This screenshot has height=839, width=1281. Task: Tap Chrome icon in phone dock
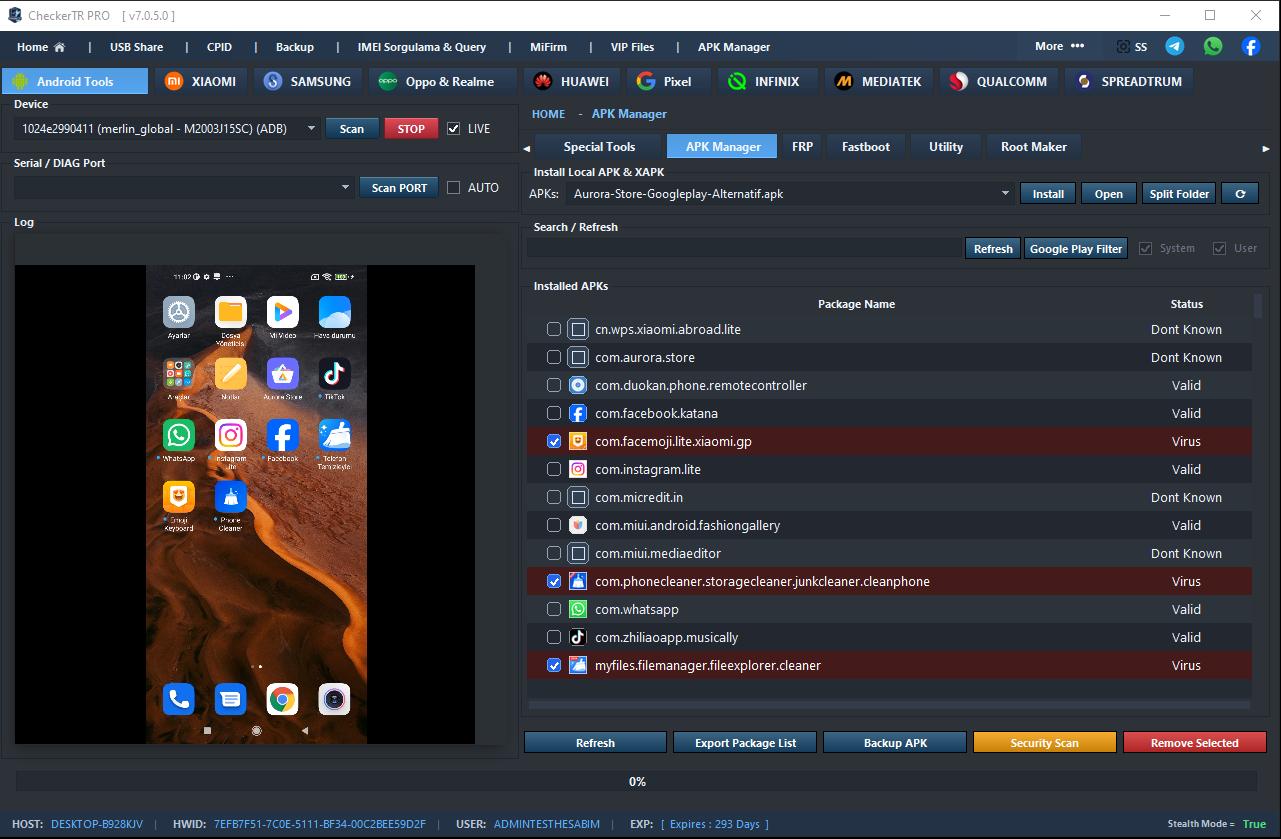coord(282,700)
